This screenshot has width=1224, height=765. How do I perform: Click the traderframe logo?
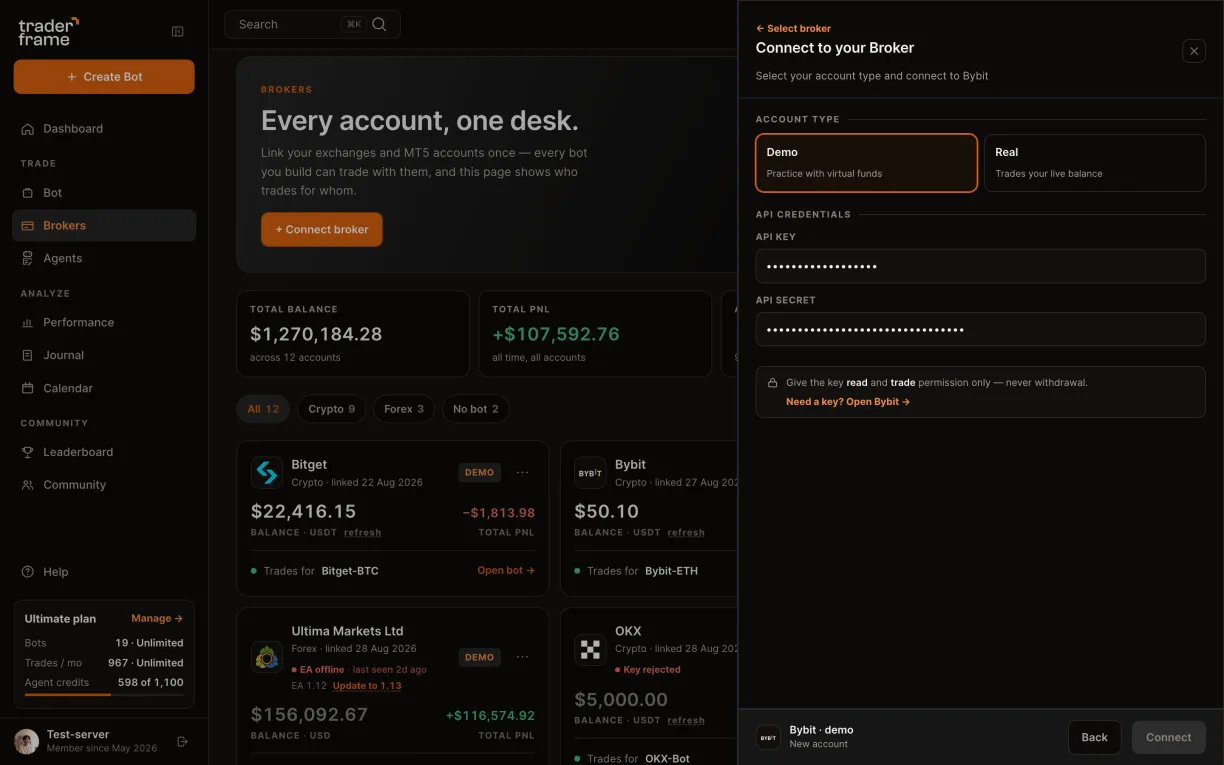pos(48,31)
